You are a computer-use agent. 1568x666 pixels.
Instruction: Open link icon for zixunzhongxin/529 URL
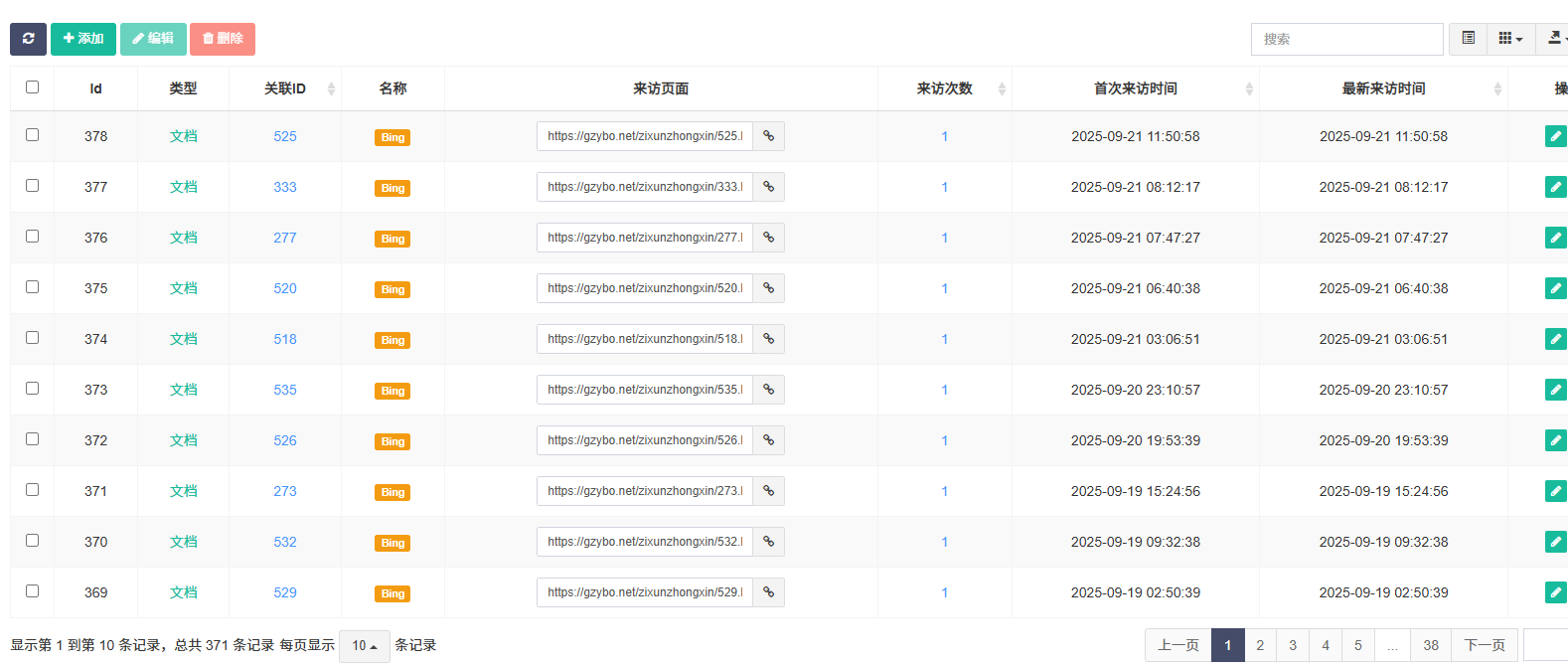768,592
